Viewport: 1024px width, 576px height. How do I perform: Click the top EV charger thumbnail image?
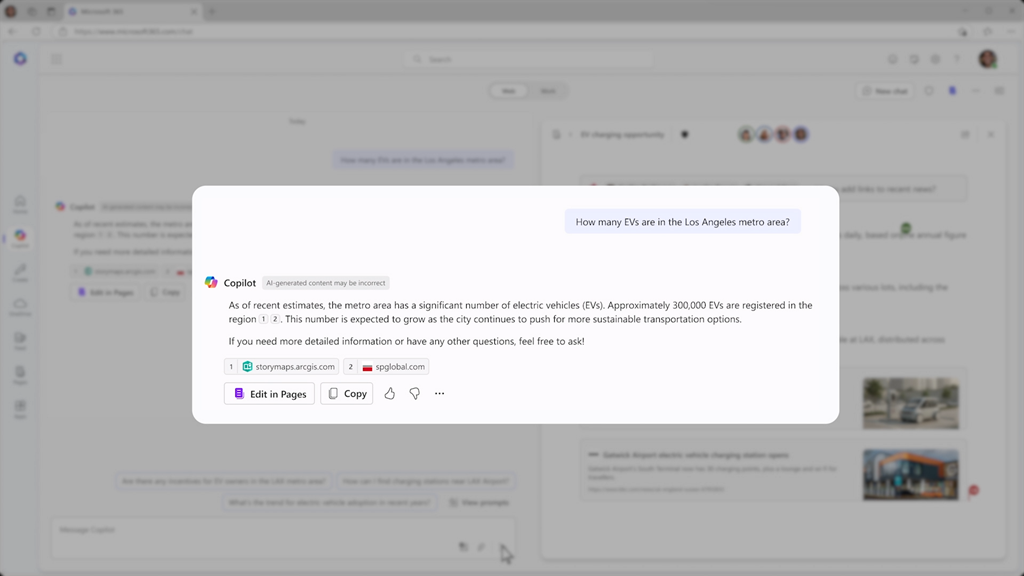(910, 403)
